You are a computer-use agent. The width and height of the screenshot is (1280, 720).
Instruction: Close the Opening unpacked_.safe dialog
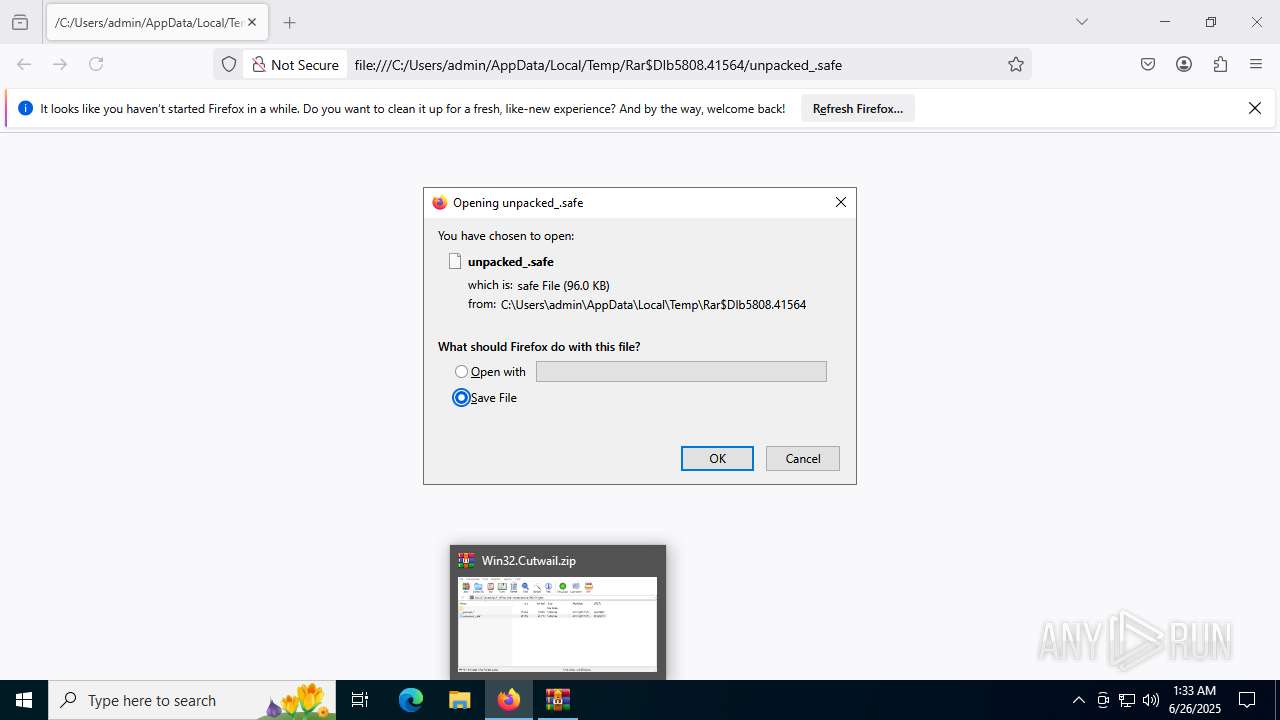coord(840,202)
